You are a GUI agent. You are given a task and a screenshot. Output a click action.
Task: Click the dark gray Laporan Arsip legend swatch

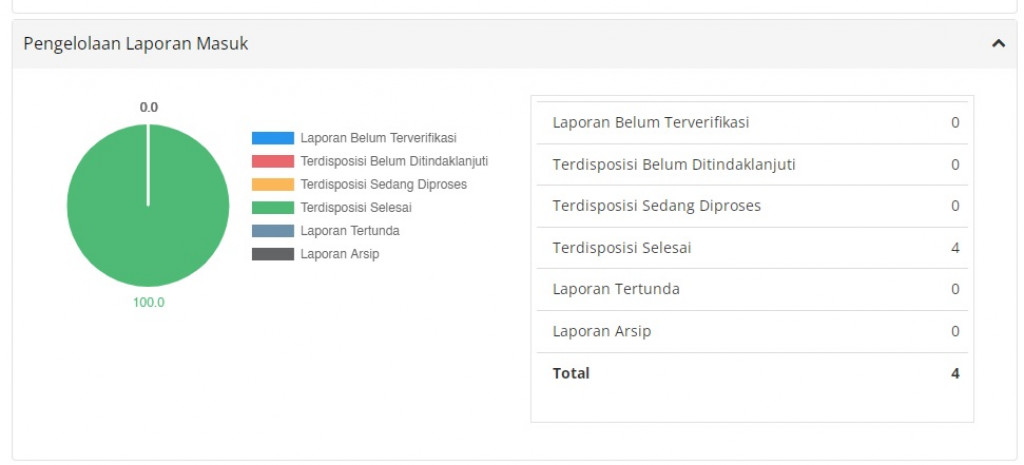click(x=273, y=254)
